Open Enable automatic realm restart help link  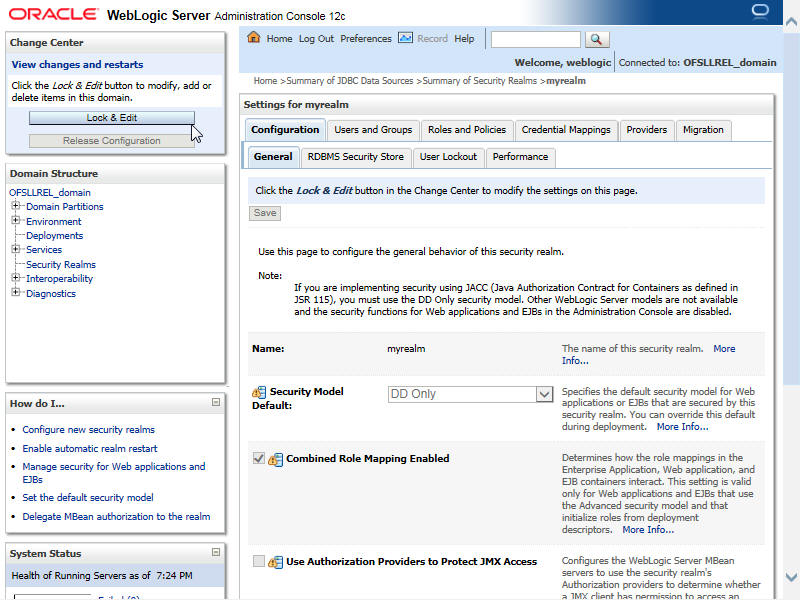point(90,448)
